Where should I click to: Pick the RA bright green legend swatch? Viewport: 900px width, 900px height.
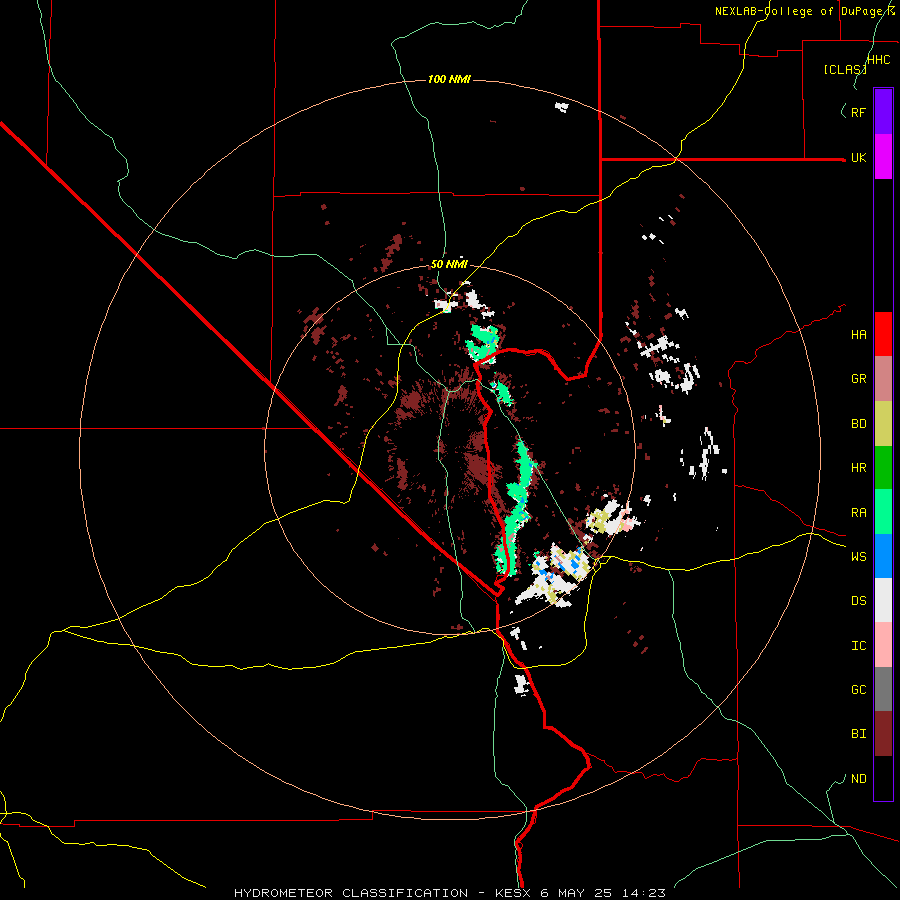(883, 512)
